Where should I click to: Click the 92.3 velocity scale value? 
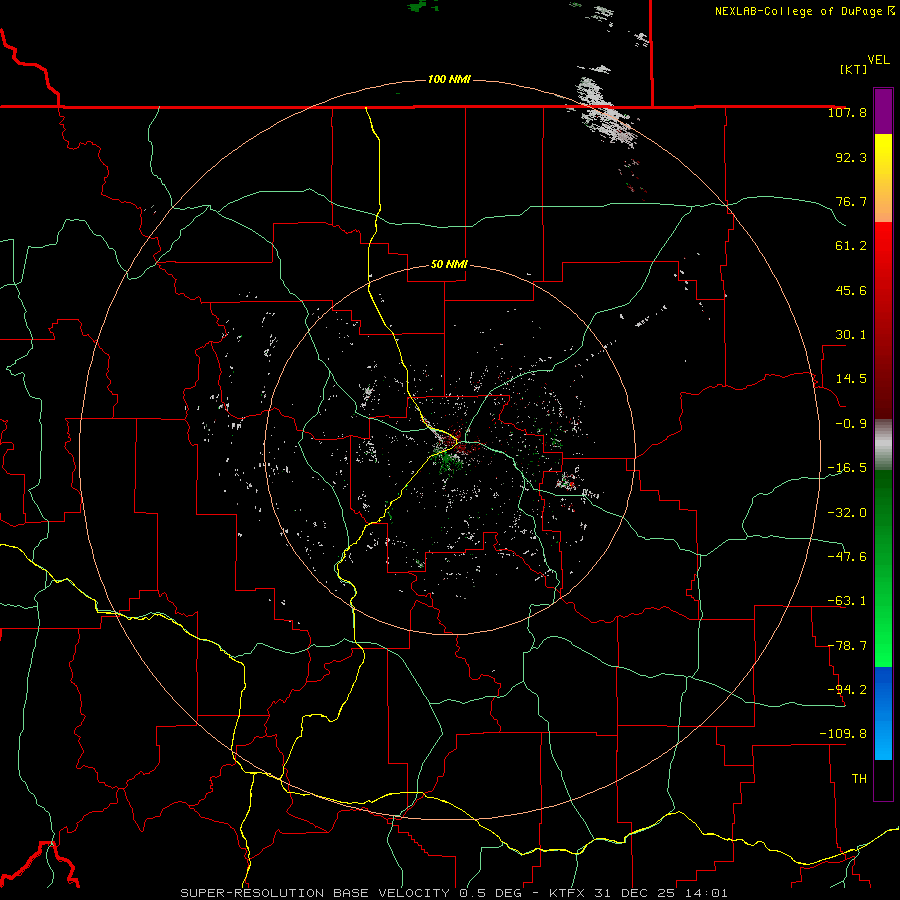point(851,157)
